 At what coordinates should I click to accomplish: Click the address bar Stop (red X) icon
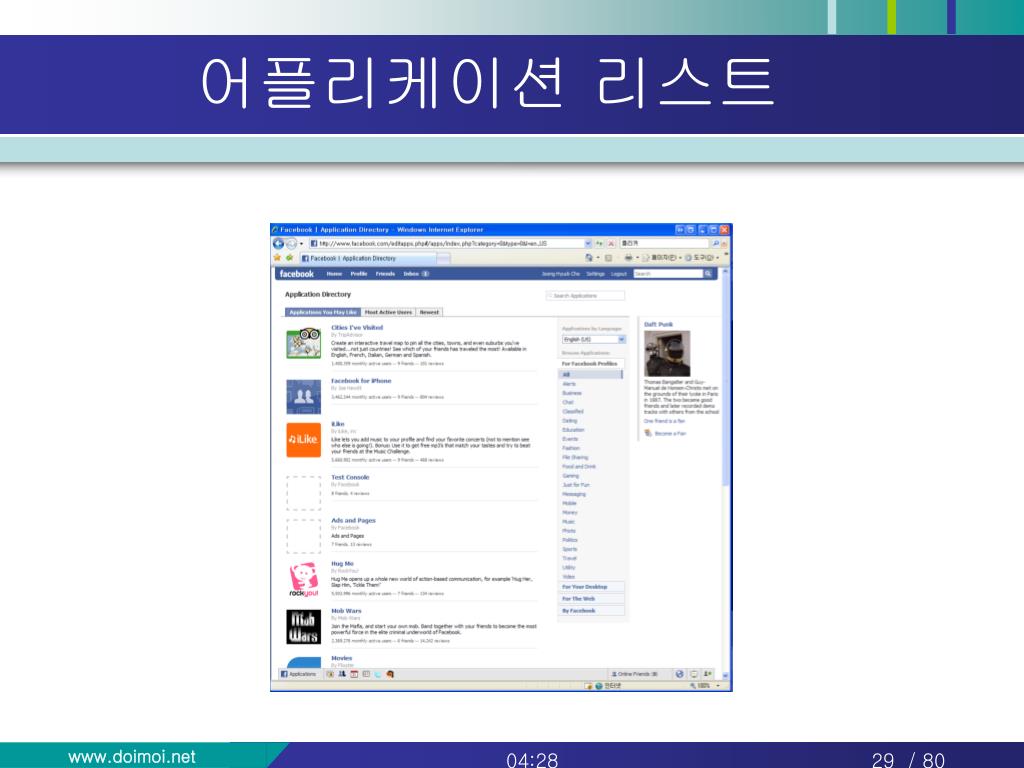[x=611, y=244]
